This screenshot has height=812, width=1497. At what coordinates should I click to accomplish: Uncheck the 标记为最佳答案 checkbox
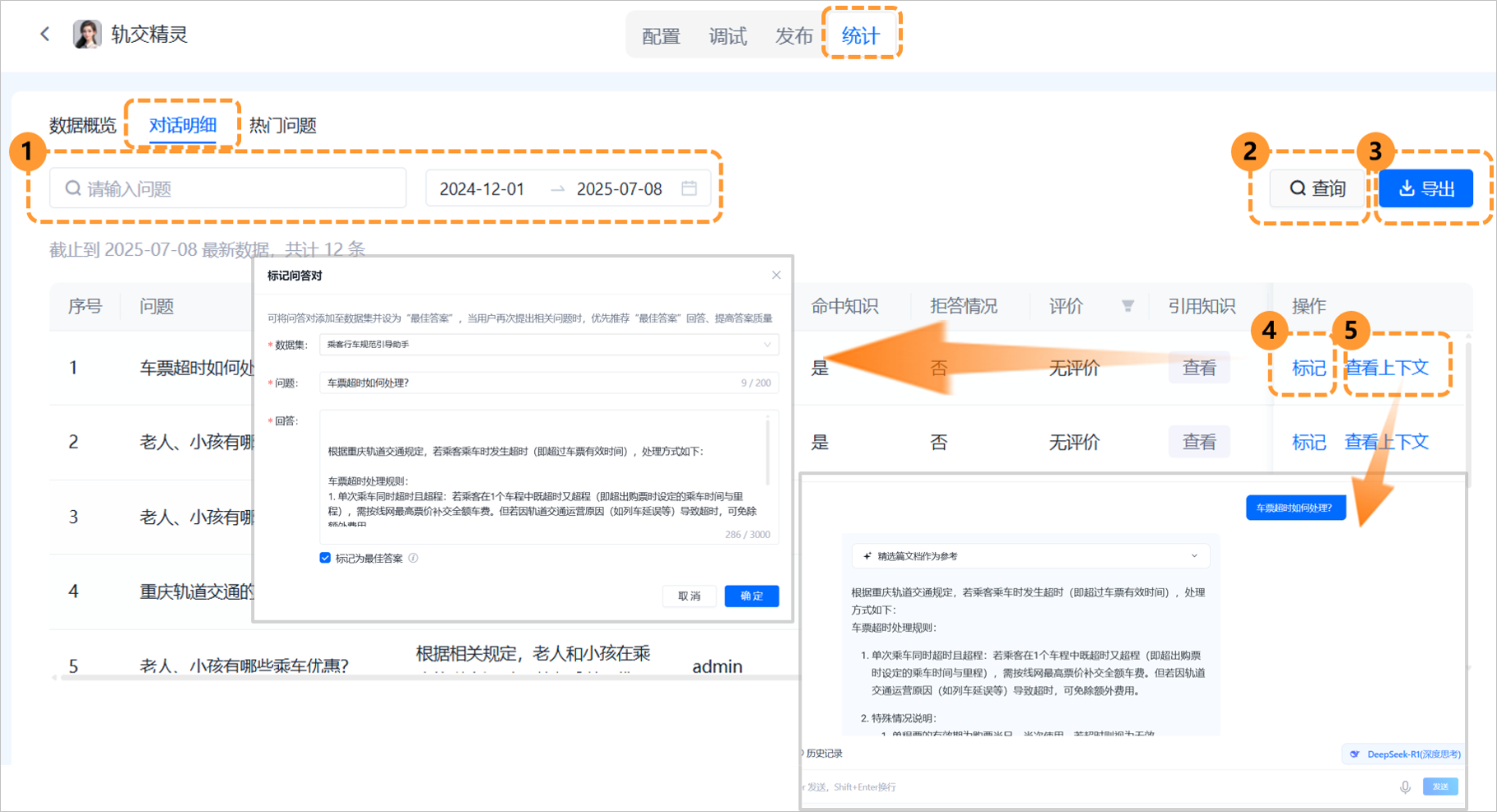tap(325, 558)
